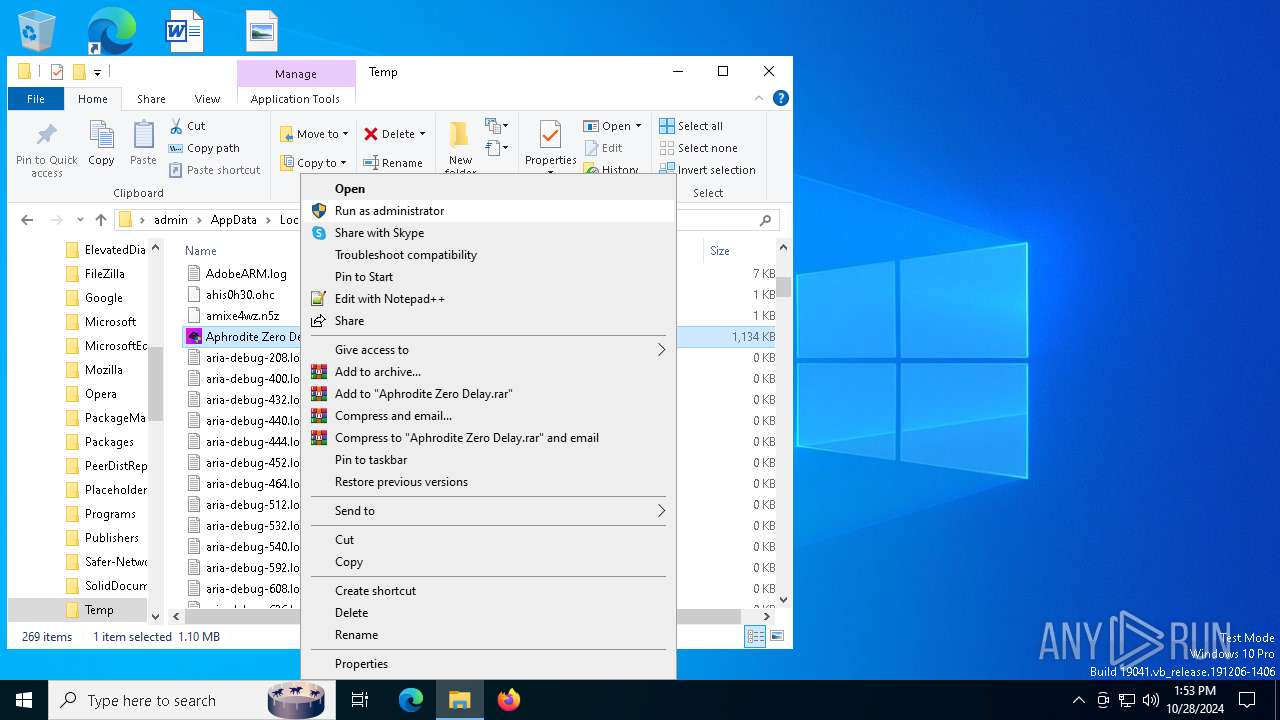The height and width of the screenshot is (720, 1280).
Task: Click the Properties icon in ribbon
Action: pos(550,136)
